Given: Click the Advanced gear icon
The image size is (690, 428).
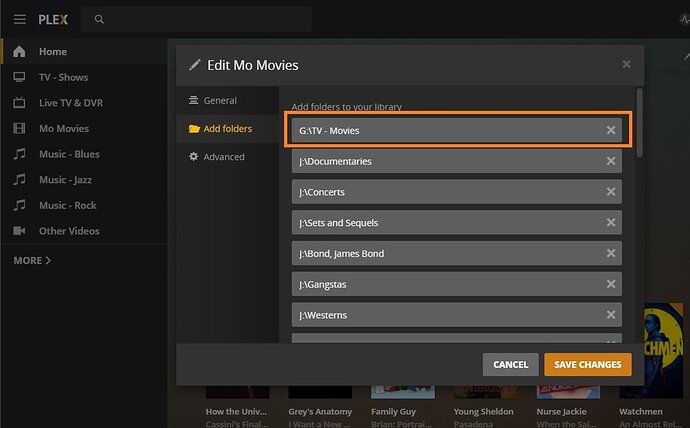Looking at the screenshot, I should pyautogui.click(x=193, y=156).
